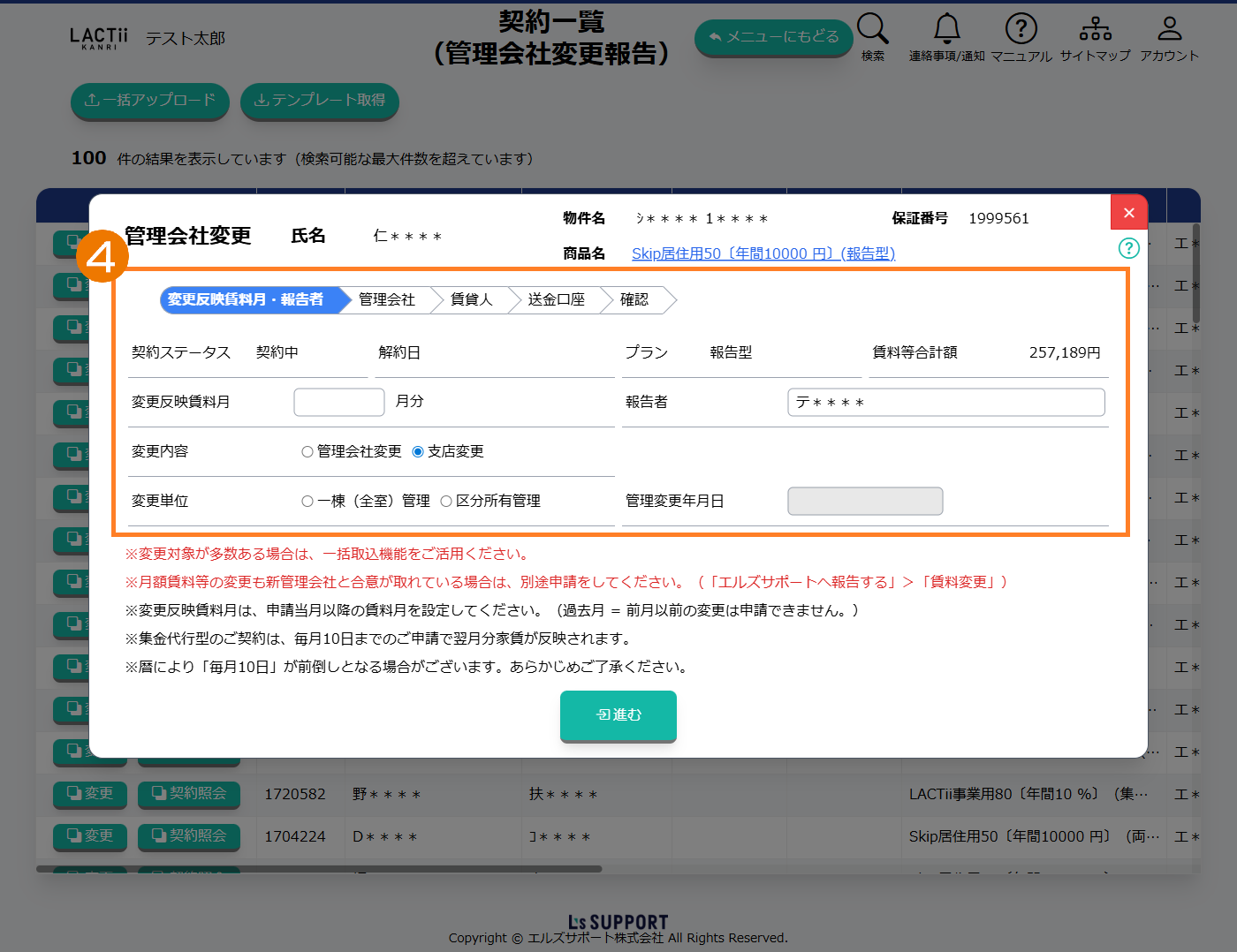Open the manual question mark icon
Screen dimensions: 1237x952
coord(1021,29)
